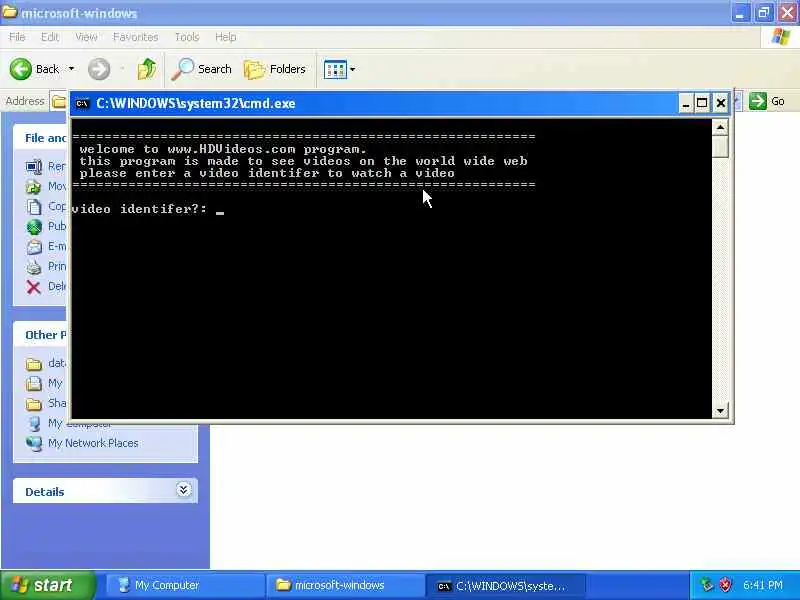
Task: Open the Back history dropdown arrow
Action: point(71,69)
